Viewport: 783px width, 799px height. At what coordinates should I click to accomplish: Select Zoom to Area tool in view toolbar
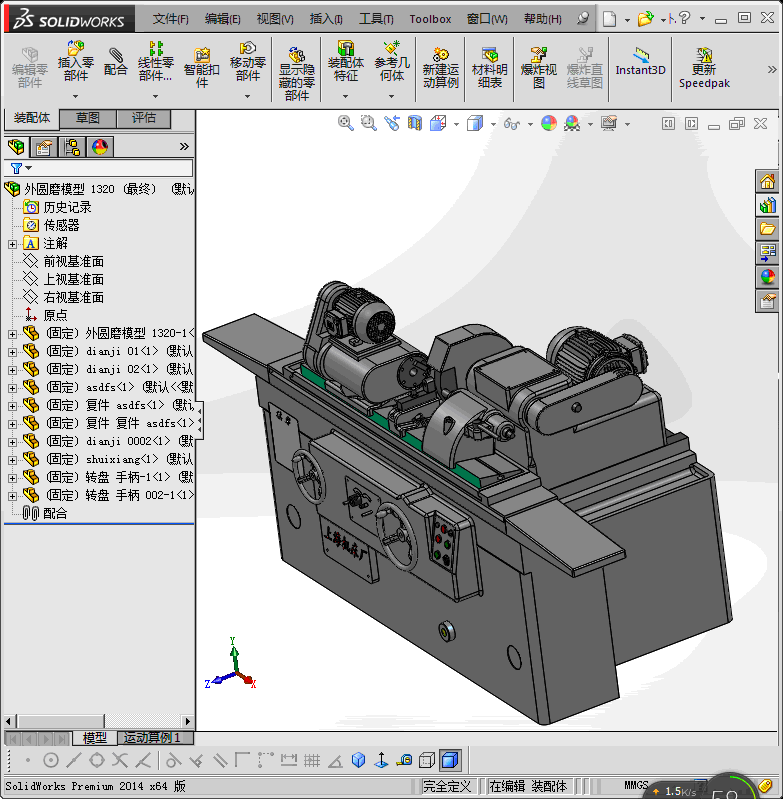tap(368, 123)
